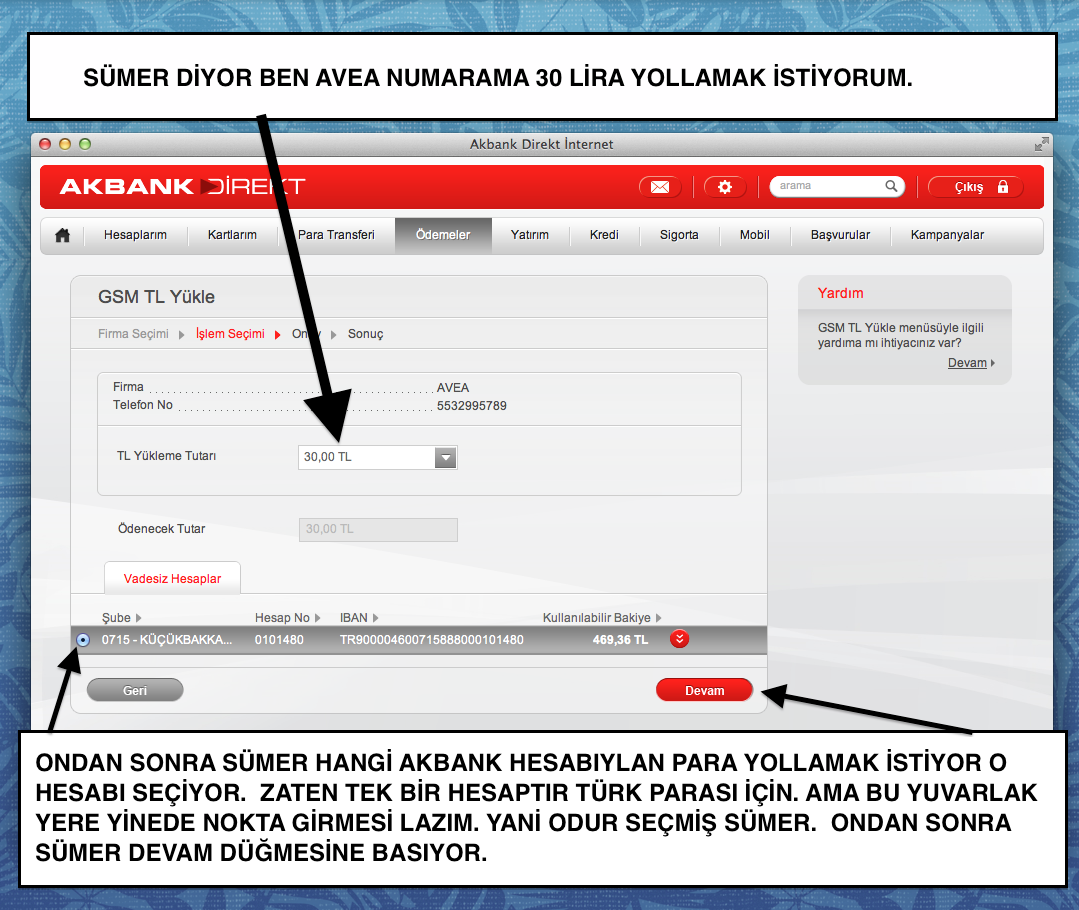Viewport: 1079px width, 910px height.
Task: Click the İşlem Seçimi breadcrumb step
Action: coord(231,334)
